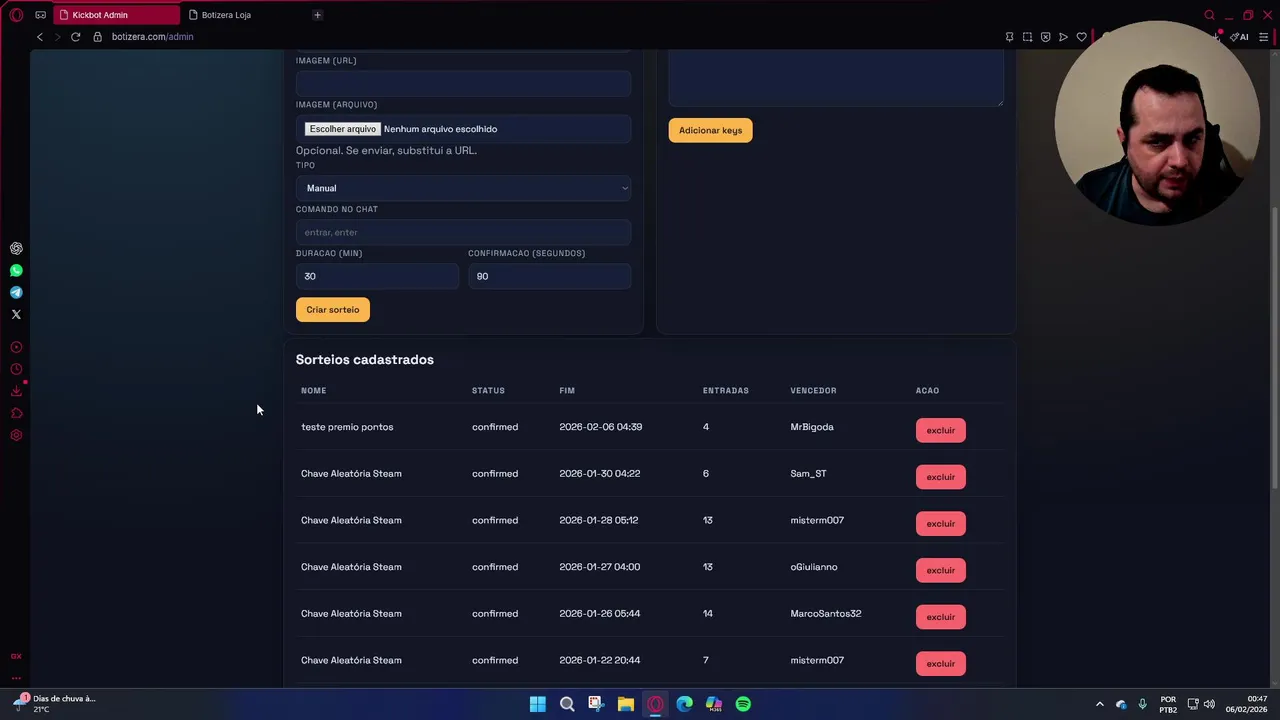Open the Opera main menu logo
The height and width of the screenshot is (720, 1280).
(x=16, y=15)
